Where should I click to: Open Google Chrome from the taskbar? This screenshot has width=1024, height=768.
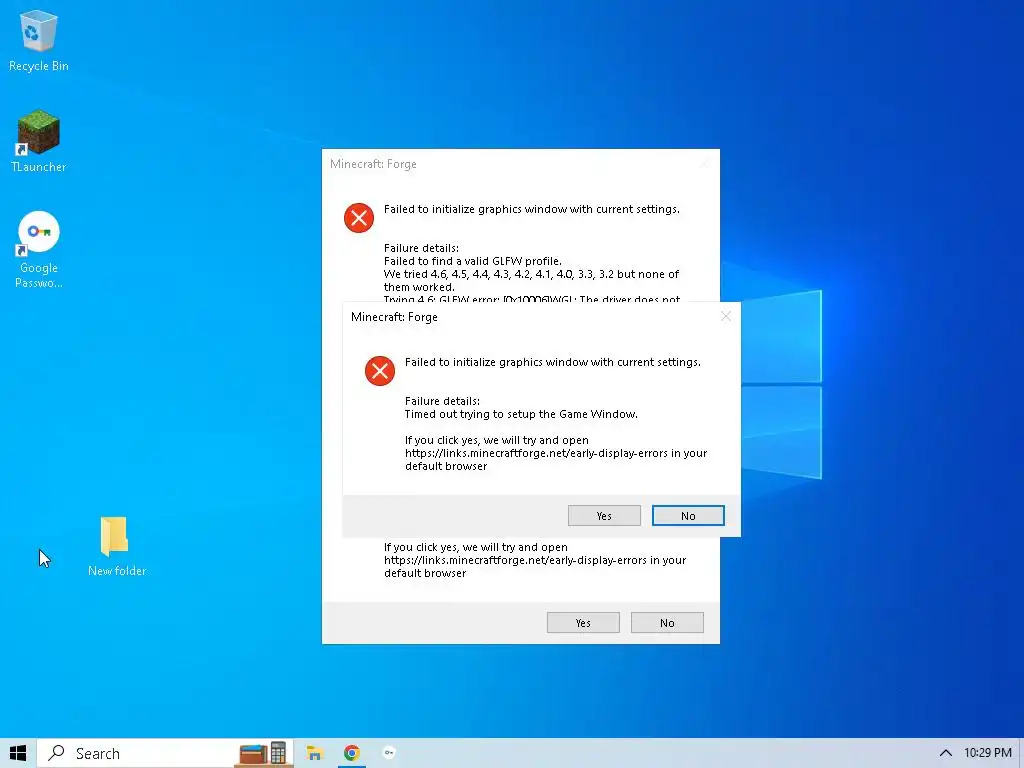[x=352, y=753]
